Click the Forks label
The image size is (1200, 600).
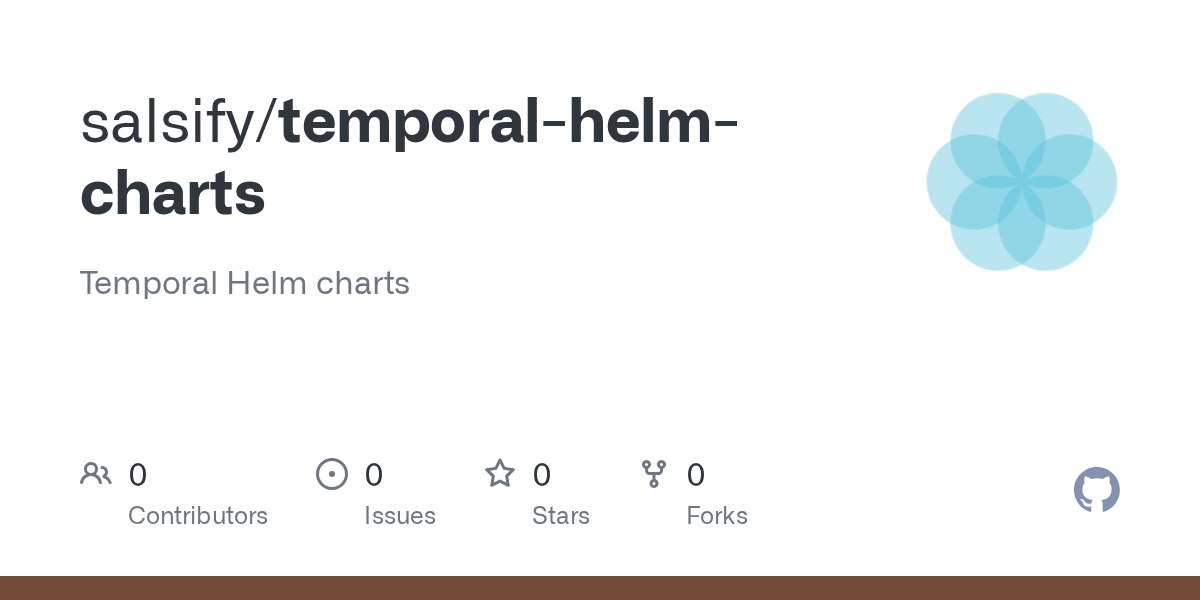(717, 516)
